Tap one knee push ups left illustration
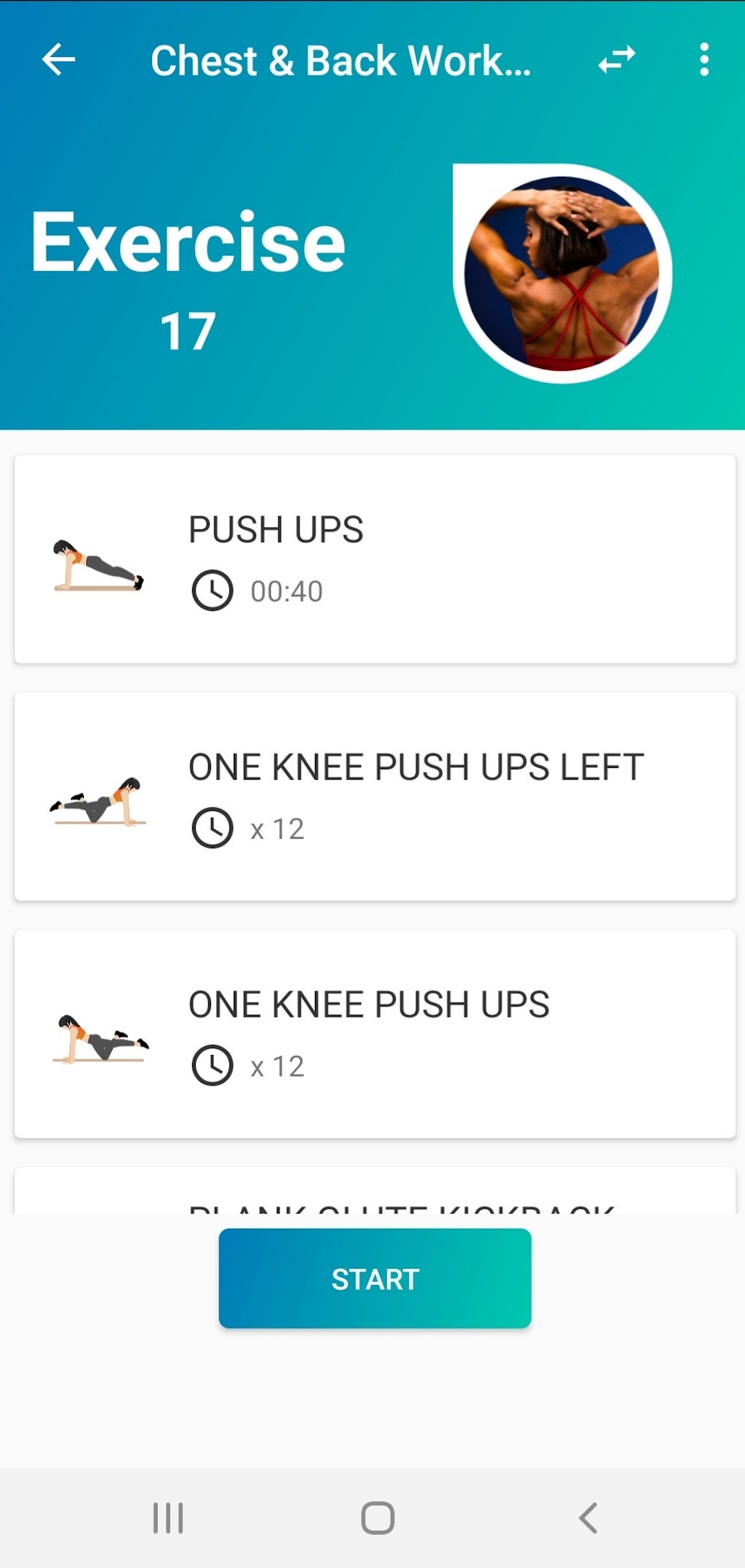Screen dimensions: 745x1568 98,802
